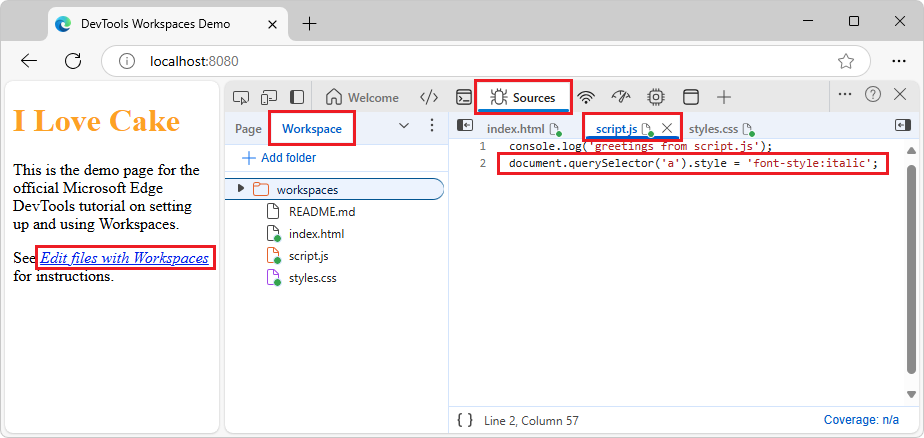Open more Navigator tabs chevron dropdown

pyautogui.click(x=404, y=126)
